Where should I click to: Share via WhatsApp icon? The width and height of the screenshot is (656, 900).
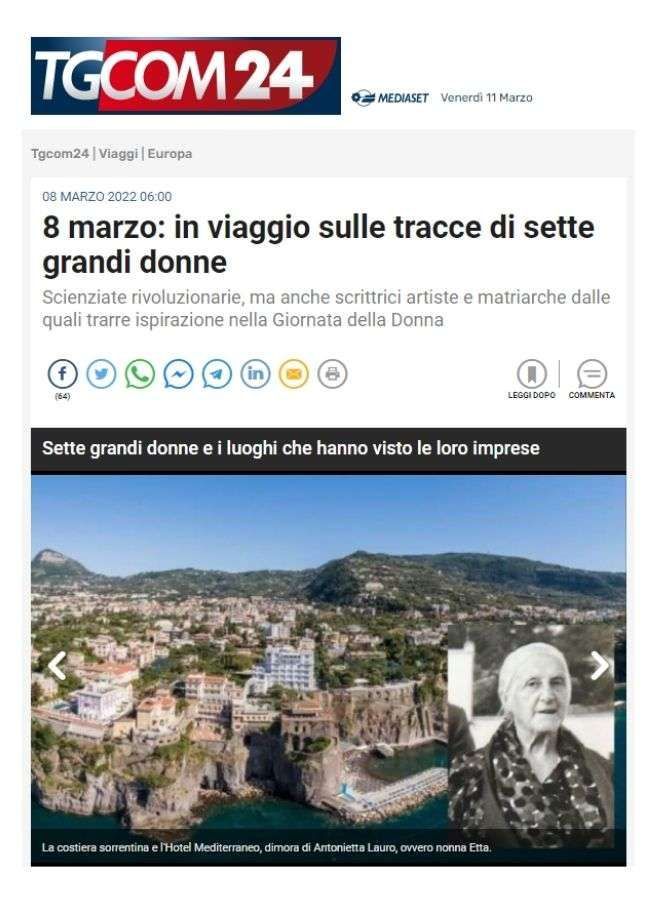(140, 374)
